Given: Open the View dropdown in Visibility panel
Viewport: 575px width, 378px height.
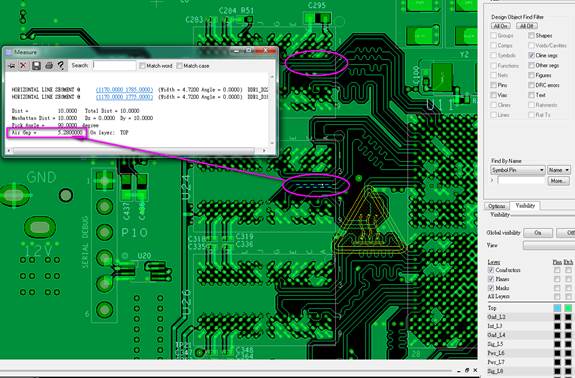Looking at the screenshot, I should 549,246.
